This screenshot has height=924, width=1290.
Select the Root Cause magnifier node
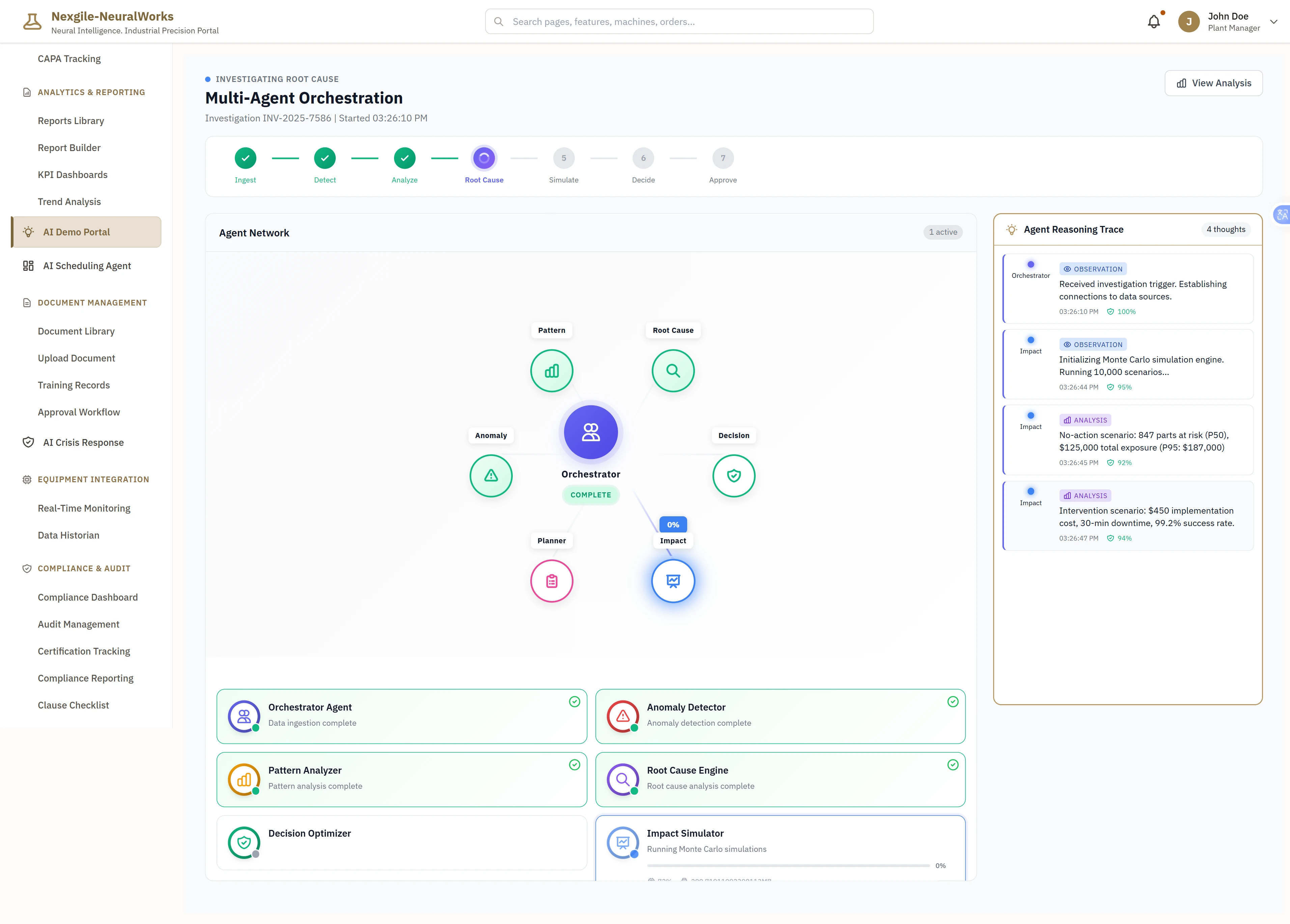(x=673, y=370)
